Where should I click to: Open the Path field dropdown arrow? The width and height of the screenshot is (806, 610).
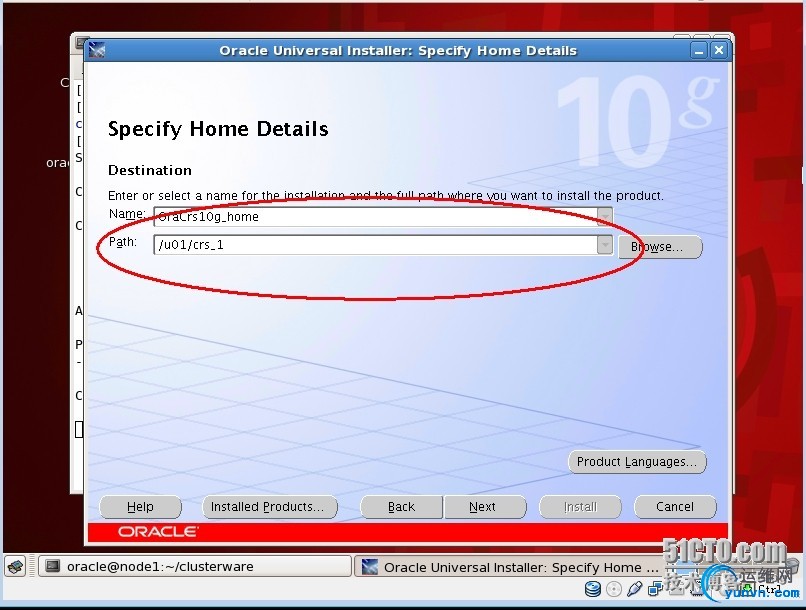pos(605,245)
